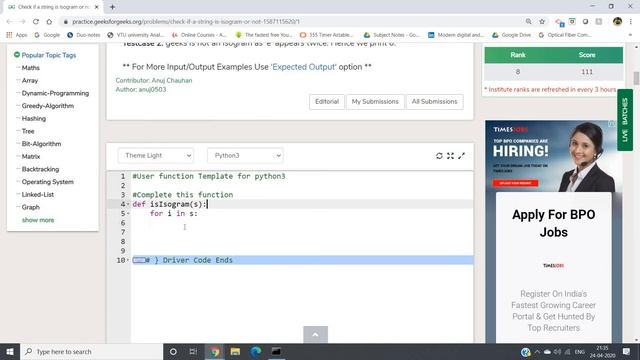Open Theme Light dropdown
Viewport: 640px width, 360px height.
click(156, 156)
